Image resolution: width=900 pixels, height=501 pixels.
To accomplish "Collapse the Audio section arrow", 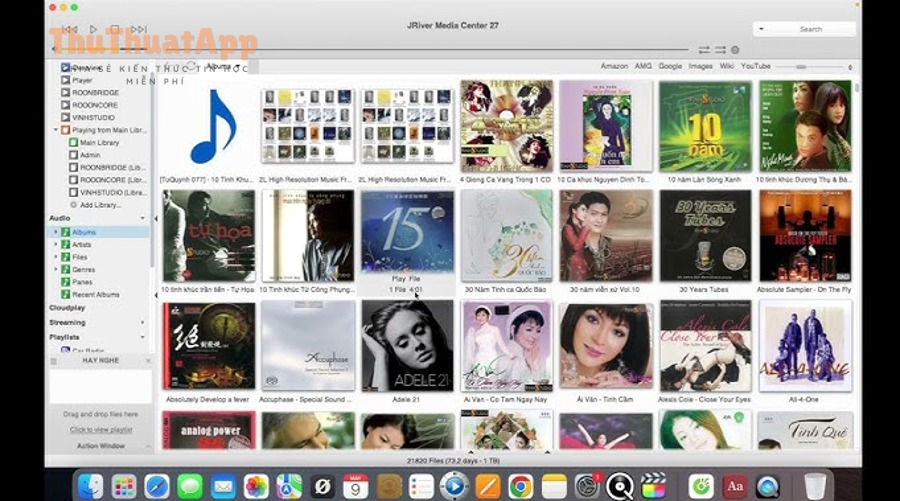I will 142,218.
